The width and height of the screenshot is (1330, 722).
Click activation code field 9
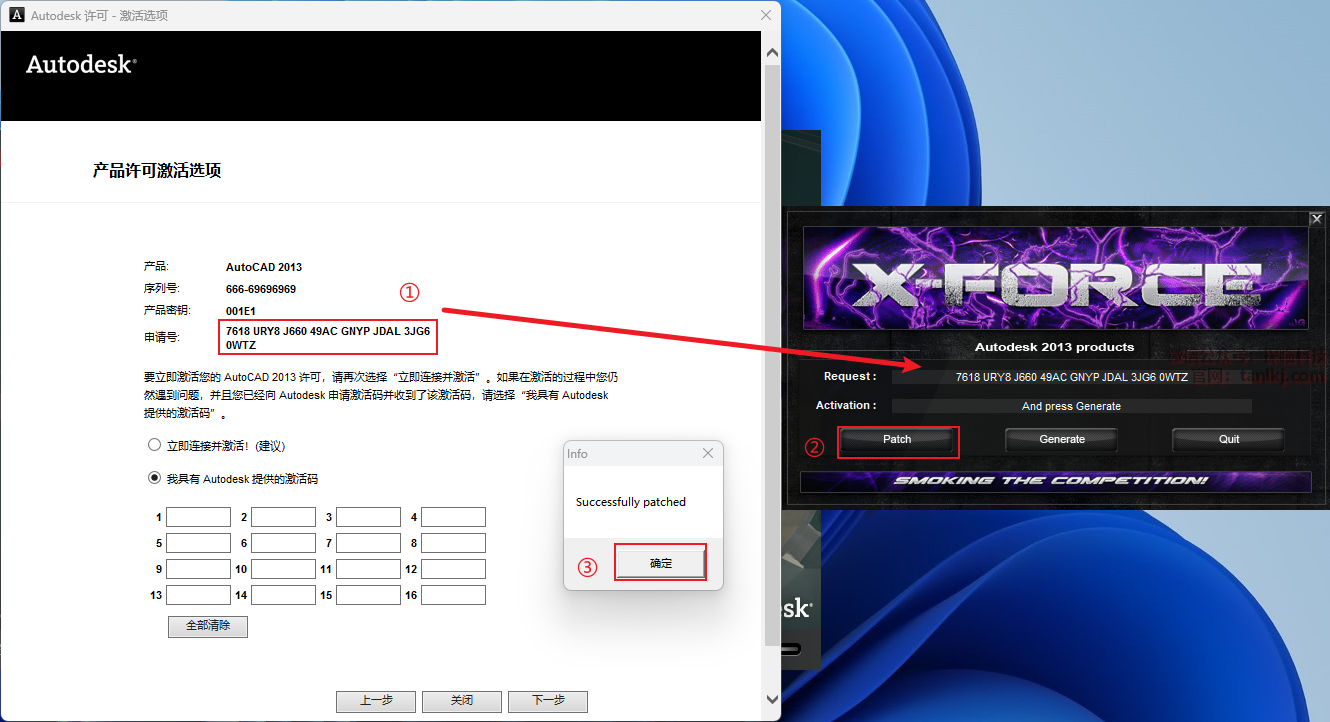tap(198, 569)
